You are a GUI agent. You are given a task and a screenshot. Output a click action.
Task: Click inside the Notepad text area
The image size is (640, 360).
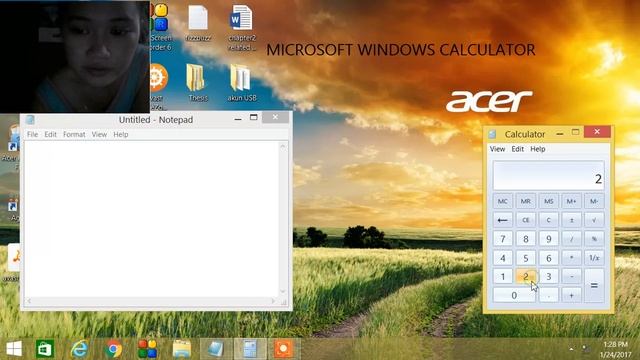(151, 219)
